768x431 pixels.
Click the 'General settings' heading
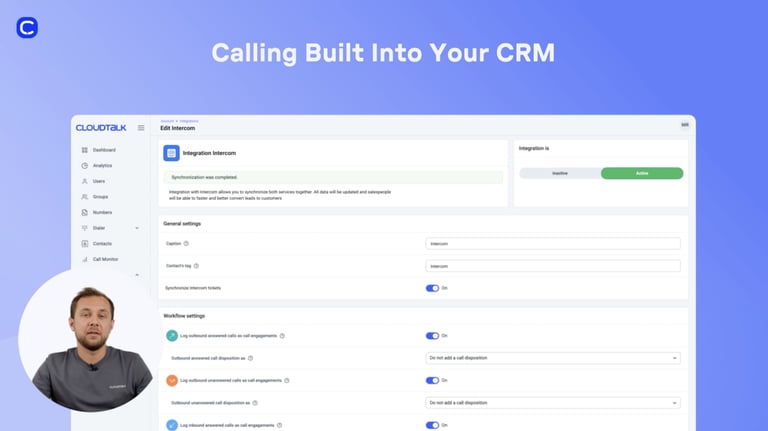coord(182,224)
